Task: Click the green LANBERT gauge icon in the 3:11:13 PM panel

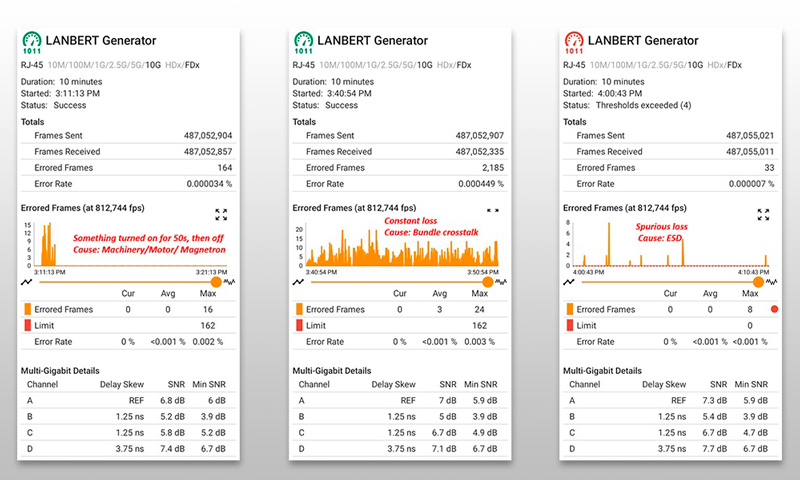Action: tap(32, 43)
